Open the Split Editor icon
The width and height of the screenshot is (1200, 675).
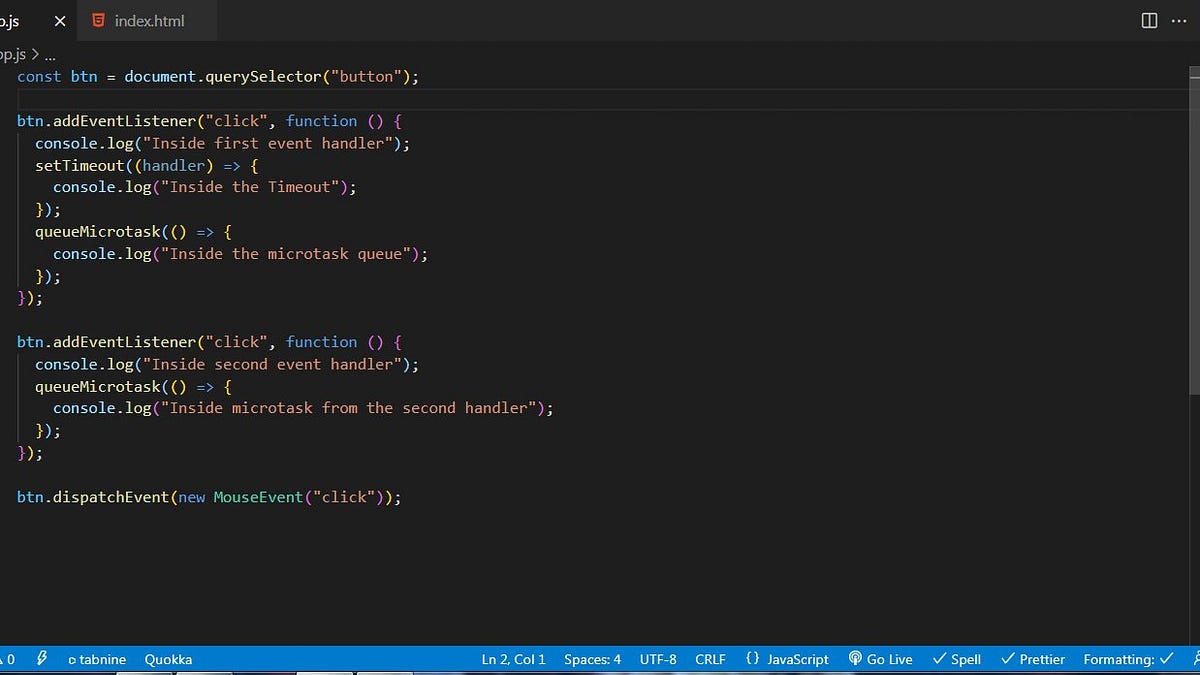coord(1148,20)
